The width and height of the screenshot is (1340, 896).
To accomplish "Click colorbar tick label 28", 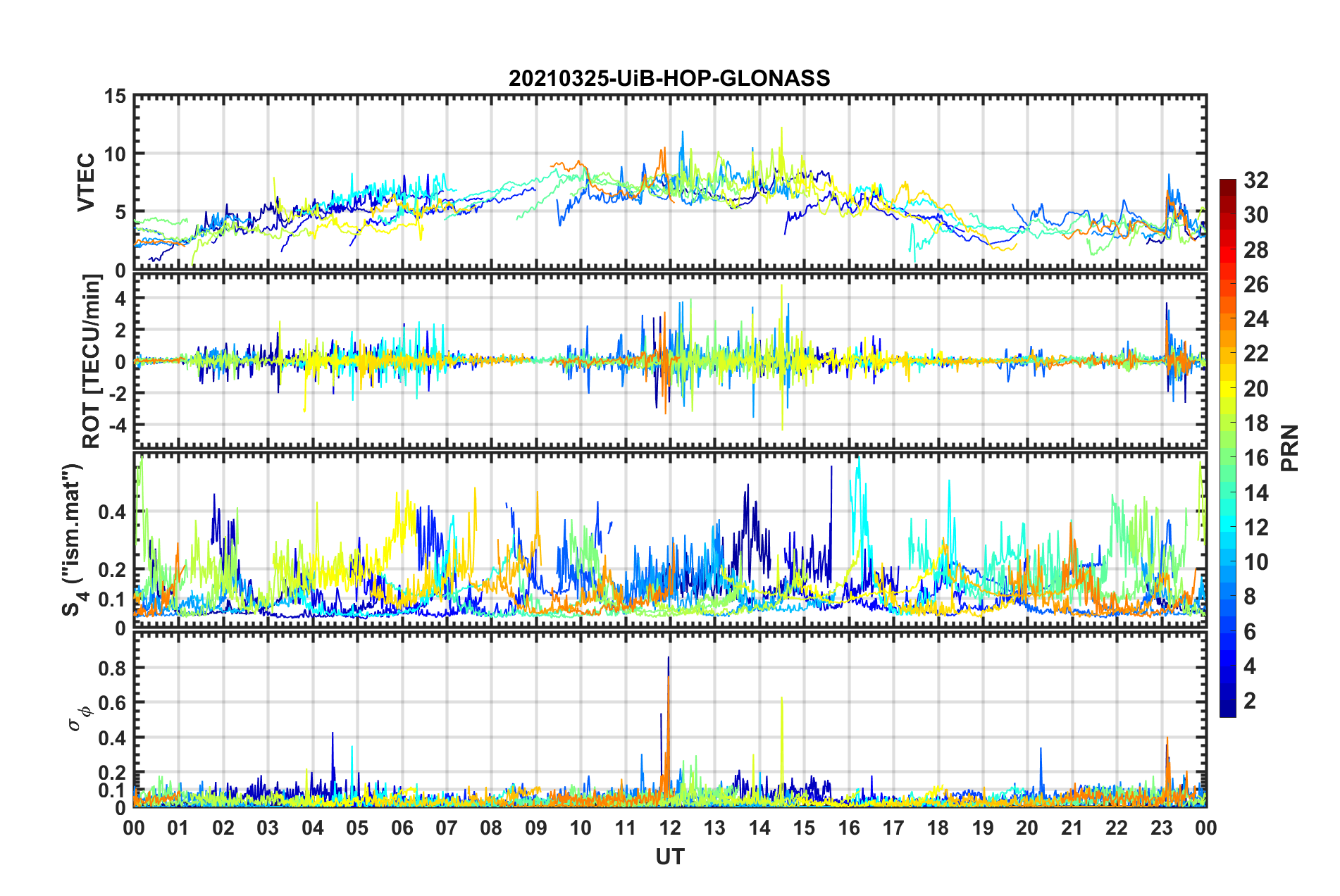I will pos(1256,250).
